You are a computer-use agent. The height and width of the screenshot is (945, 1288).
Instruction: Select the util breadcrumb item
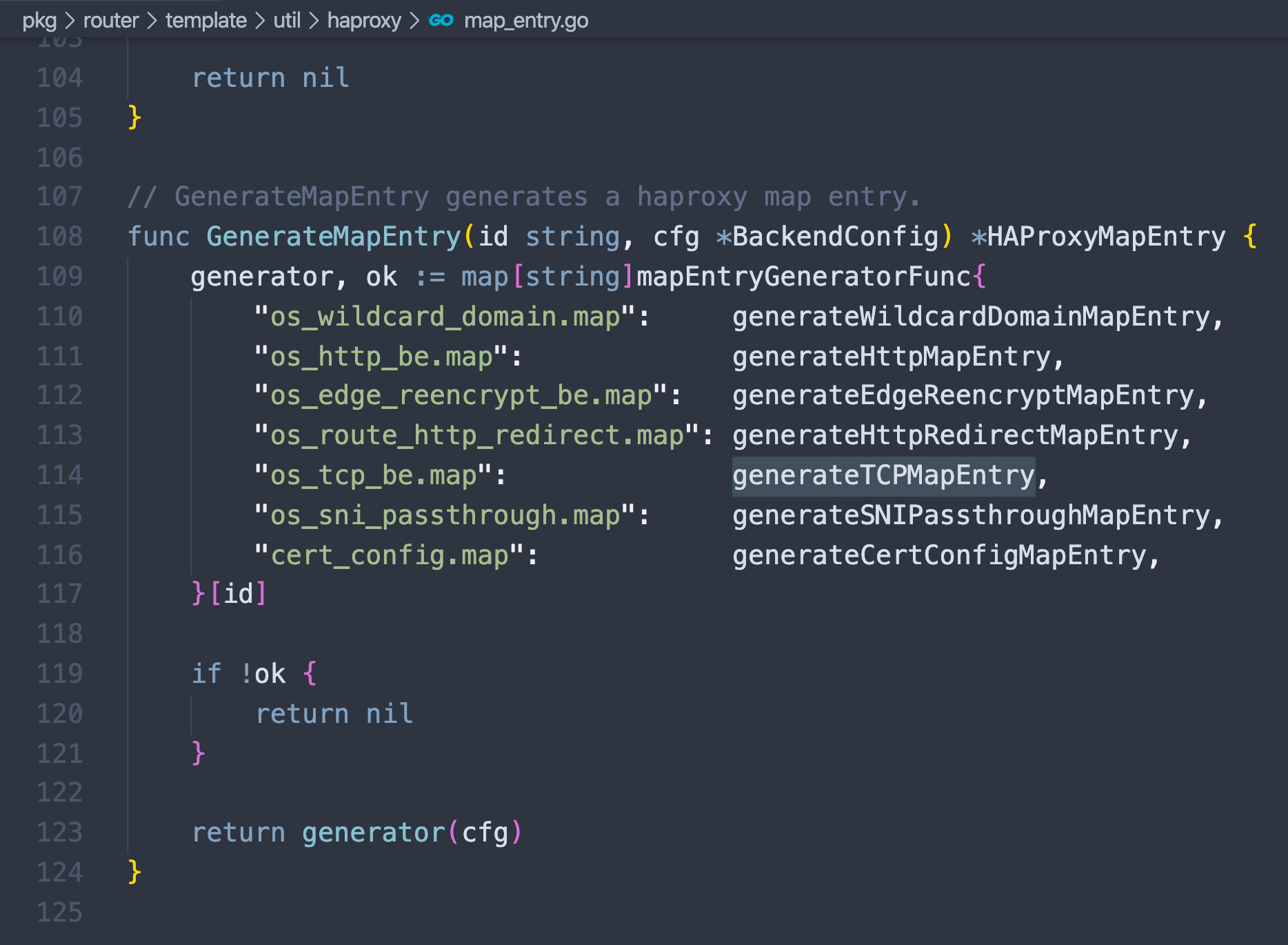tap(287, 21)
